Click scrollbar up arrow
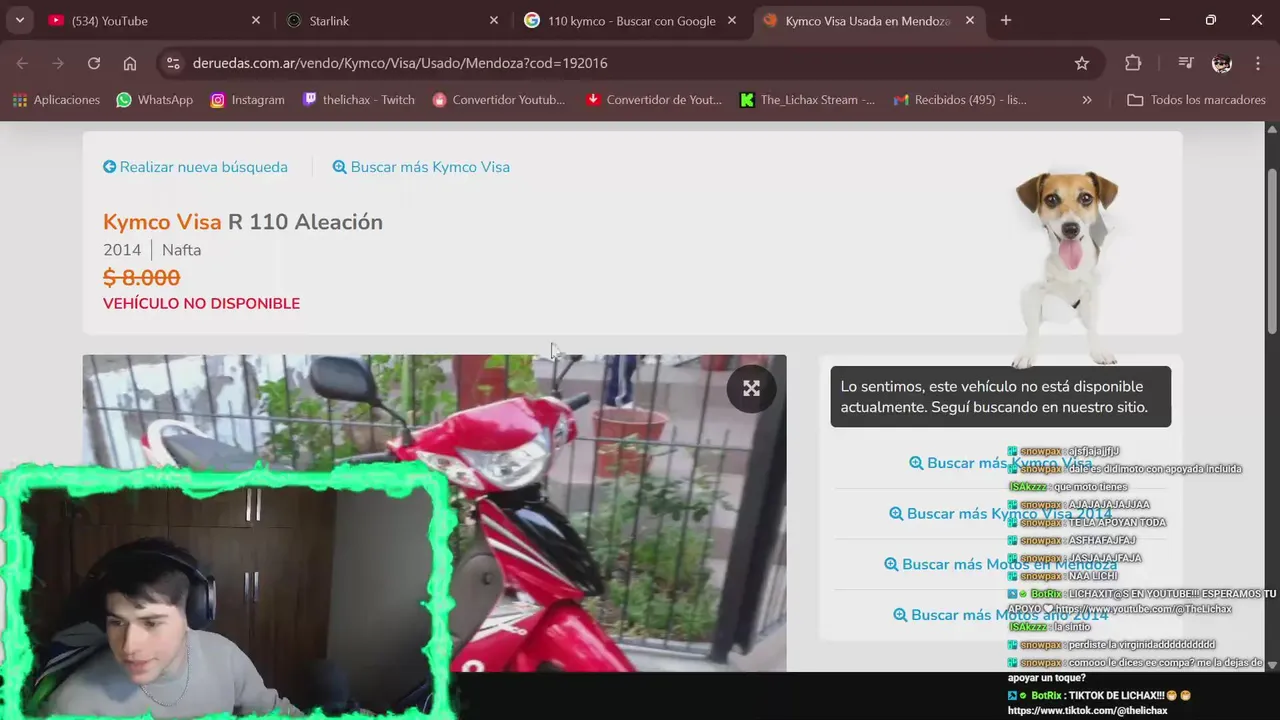Viewport: 1280px width, 720px height. click(x=1272, y=129)
